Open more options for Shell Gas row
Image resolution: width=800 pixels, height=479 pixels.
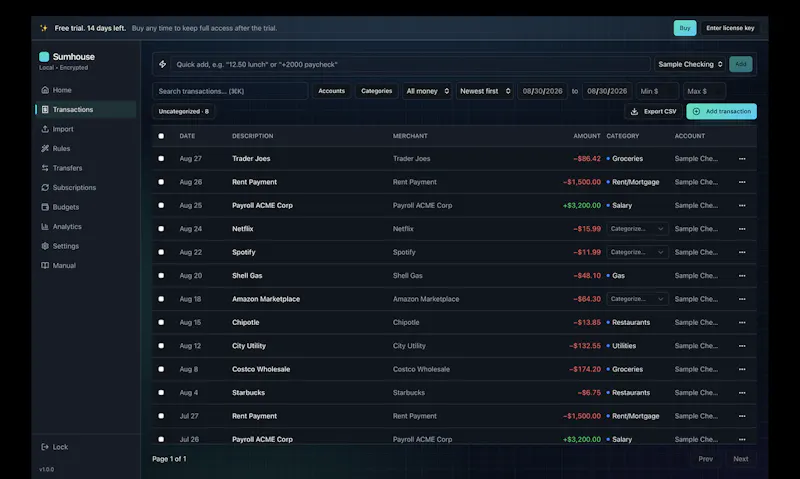[742, 275]
